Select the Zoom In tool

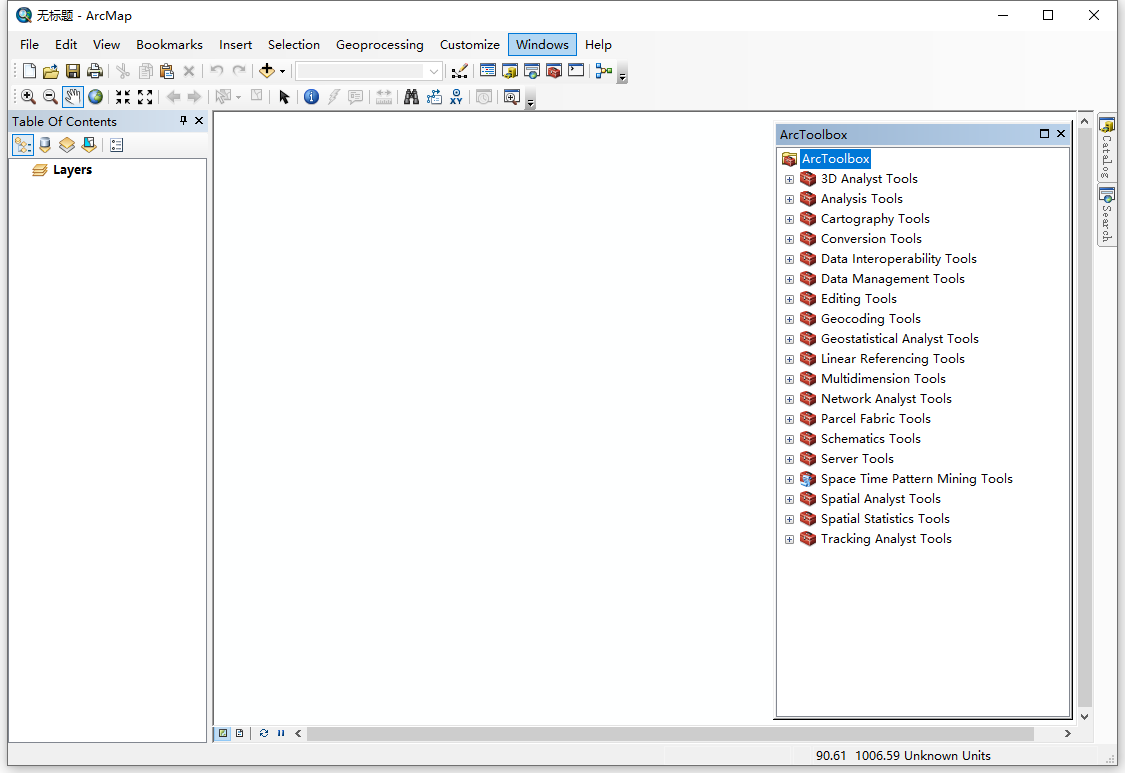[28, 97]
